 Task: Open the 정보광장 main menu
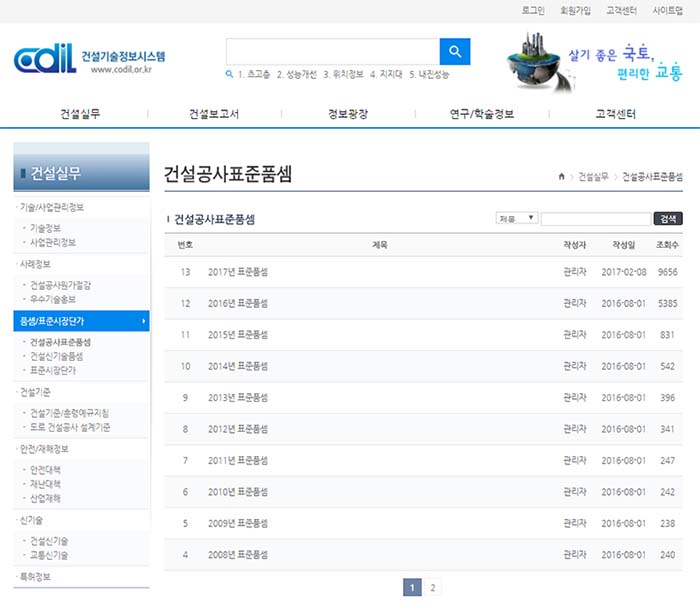pyautogui.click(x=348, y=114)
